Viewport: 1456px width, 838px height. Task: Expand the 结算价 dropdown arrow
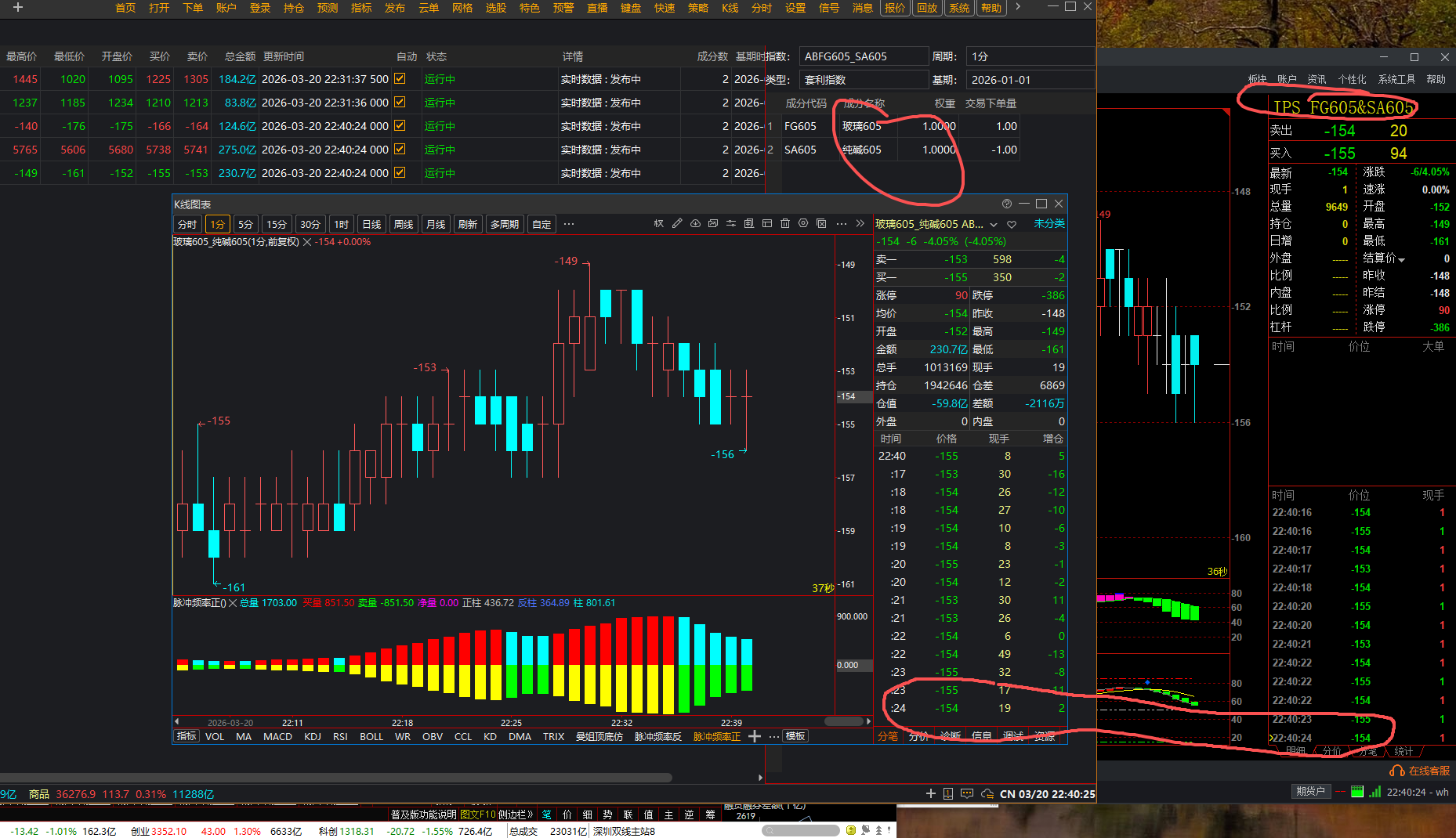(1402, 259)
